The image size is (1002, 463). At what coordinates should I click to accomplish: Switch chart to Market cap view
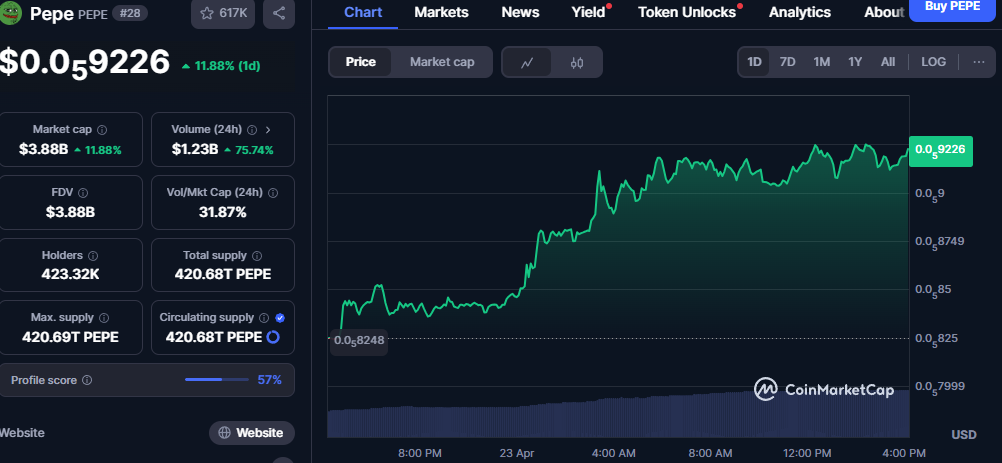[442, 62]
